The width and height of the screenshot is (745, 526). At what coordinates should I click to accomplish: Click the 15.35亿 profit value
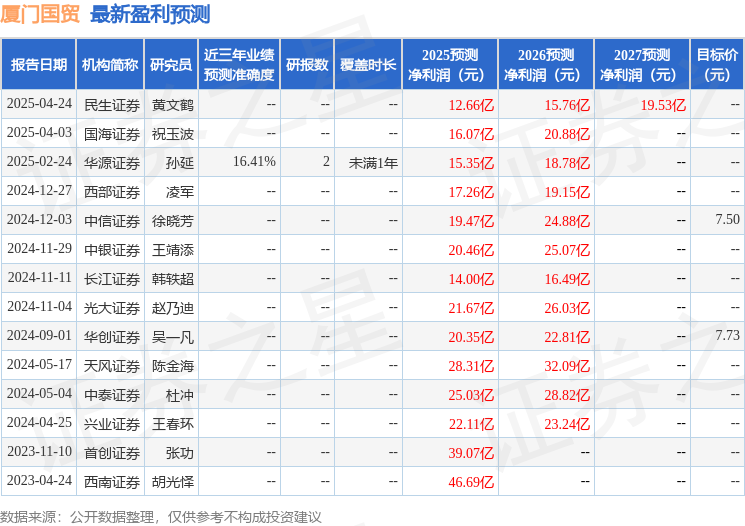coord(471,163)
